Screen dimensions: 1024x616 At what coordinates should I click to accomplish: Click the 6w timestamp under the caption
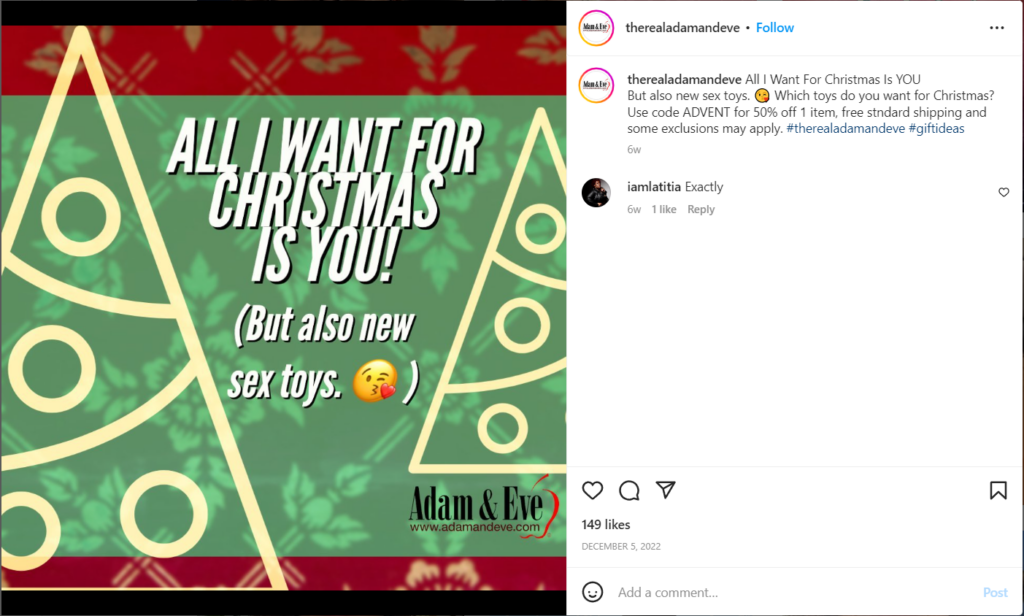pos(633,148)
